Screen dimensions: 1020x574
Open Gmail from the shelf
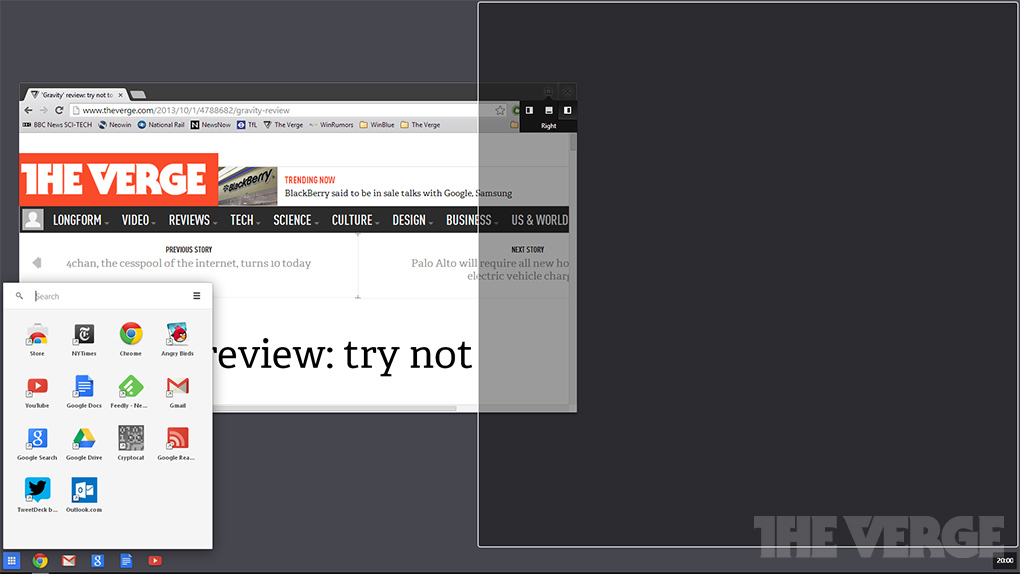[x=69, y=560]
